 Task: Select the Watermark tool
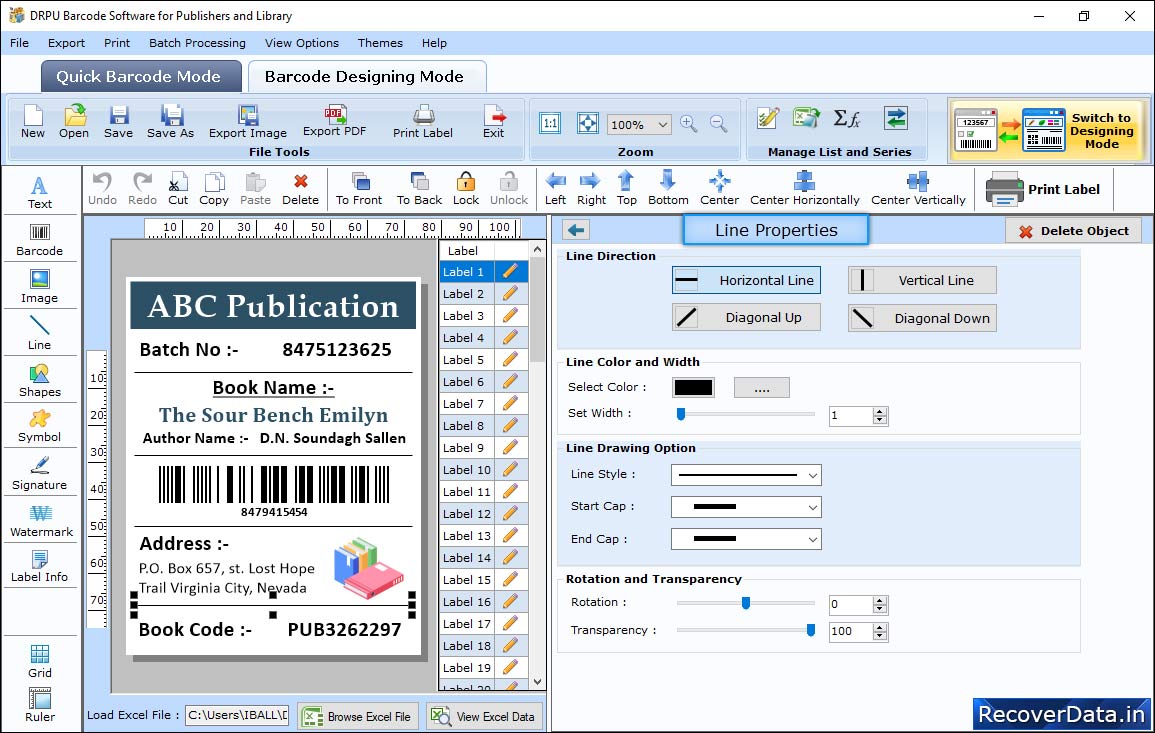[x=41, y=521]
